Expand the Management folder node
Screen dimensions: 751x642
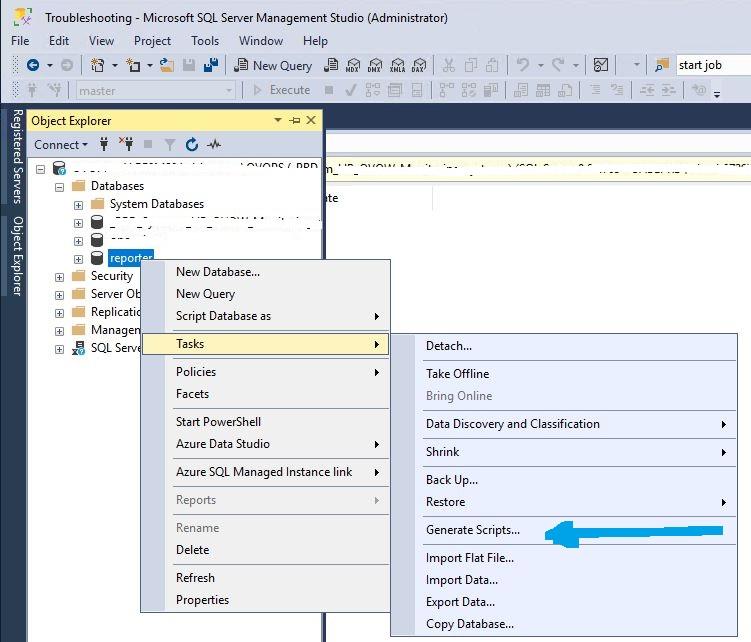click(59, 331)
